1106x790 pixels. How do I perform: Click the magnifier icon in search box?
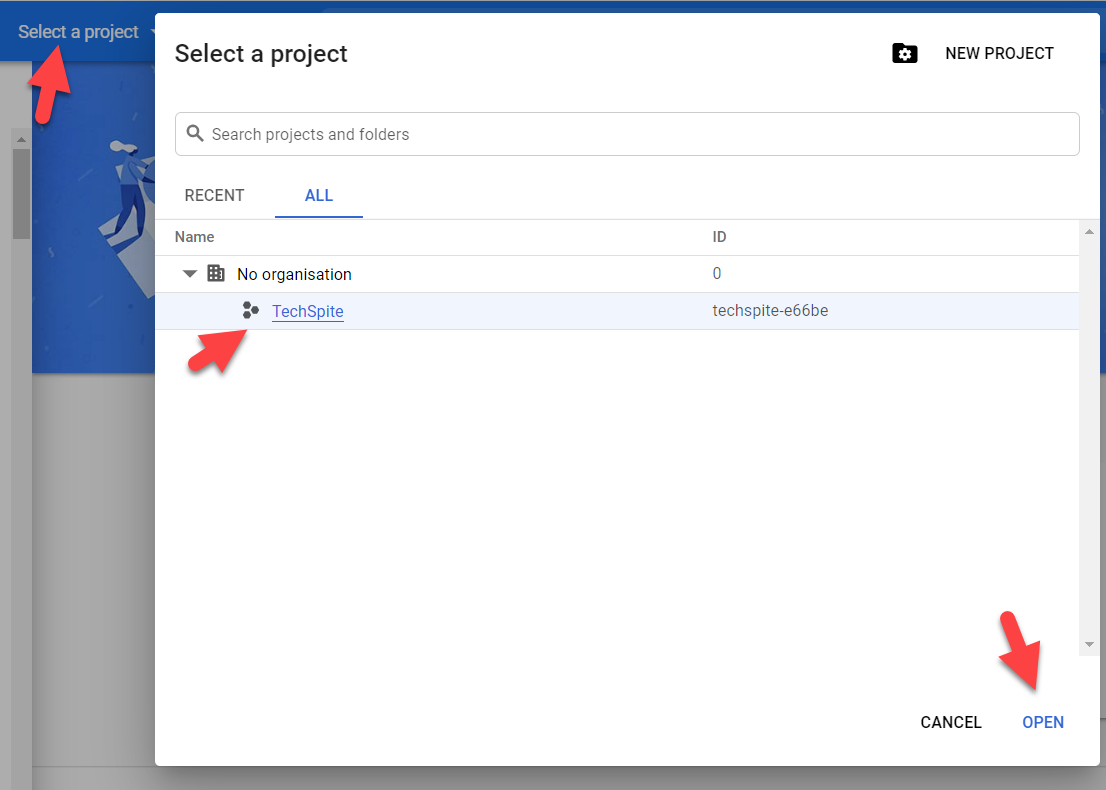196,134
